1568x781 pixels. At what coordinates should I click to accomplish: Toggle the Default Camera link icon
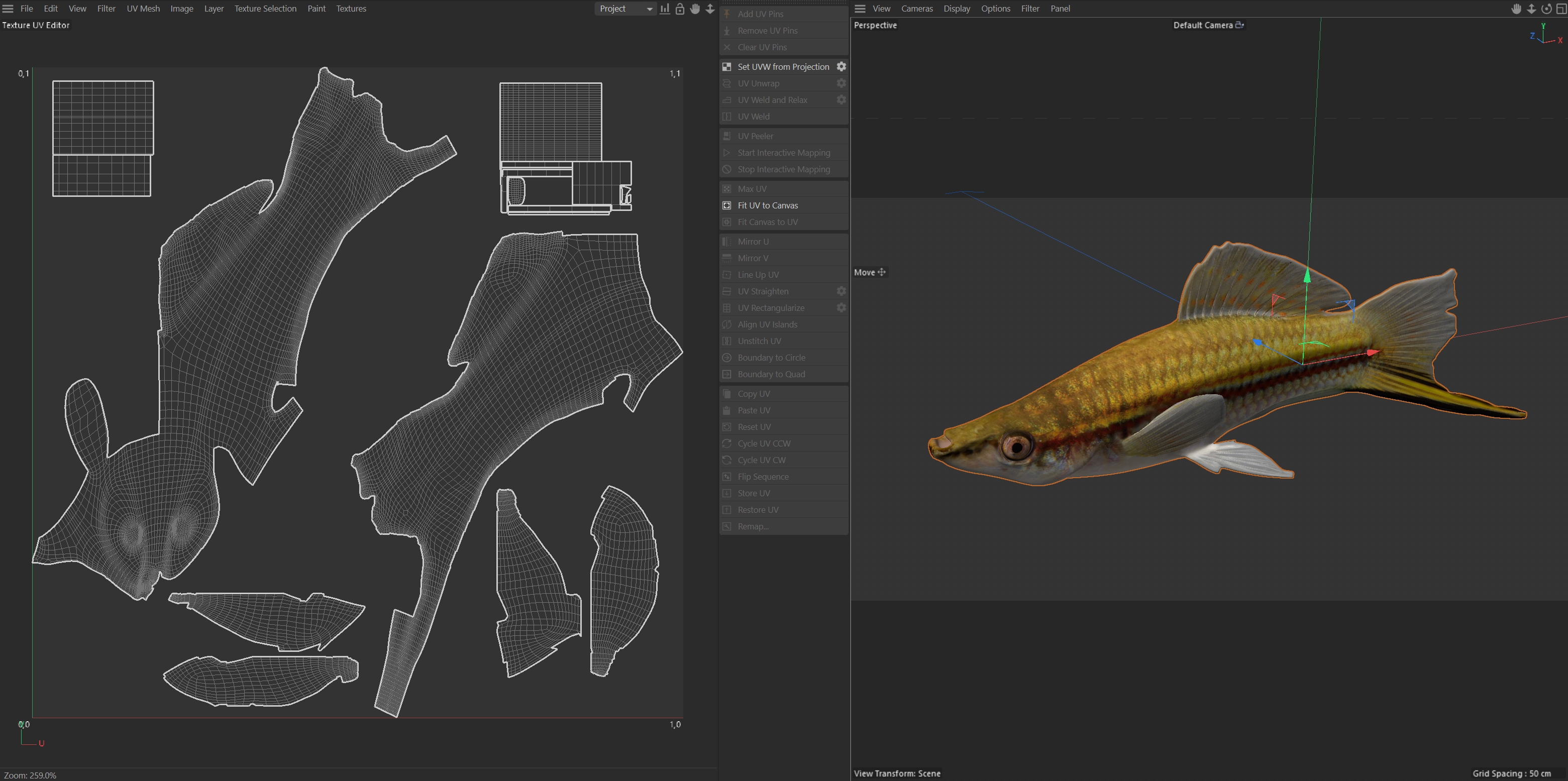coord(1240,25)
